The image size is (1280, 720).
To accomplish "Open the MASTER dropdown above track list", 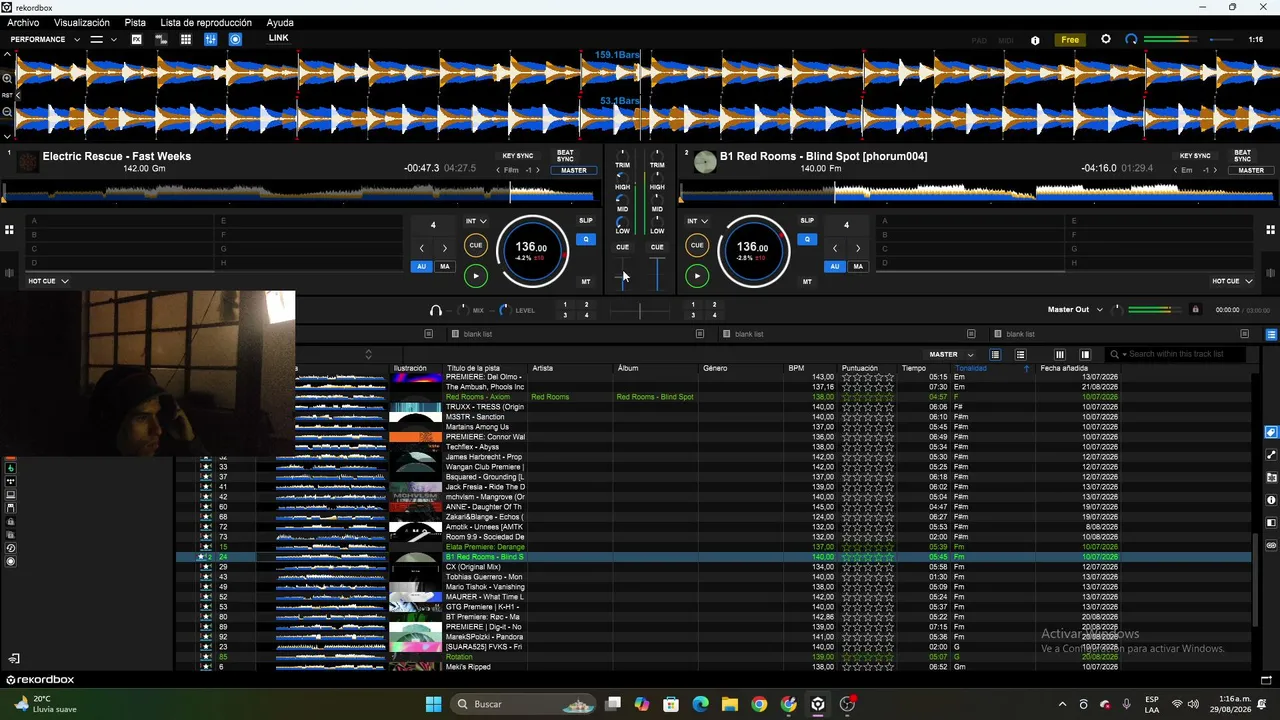I will click(951, 354).
